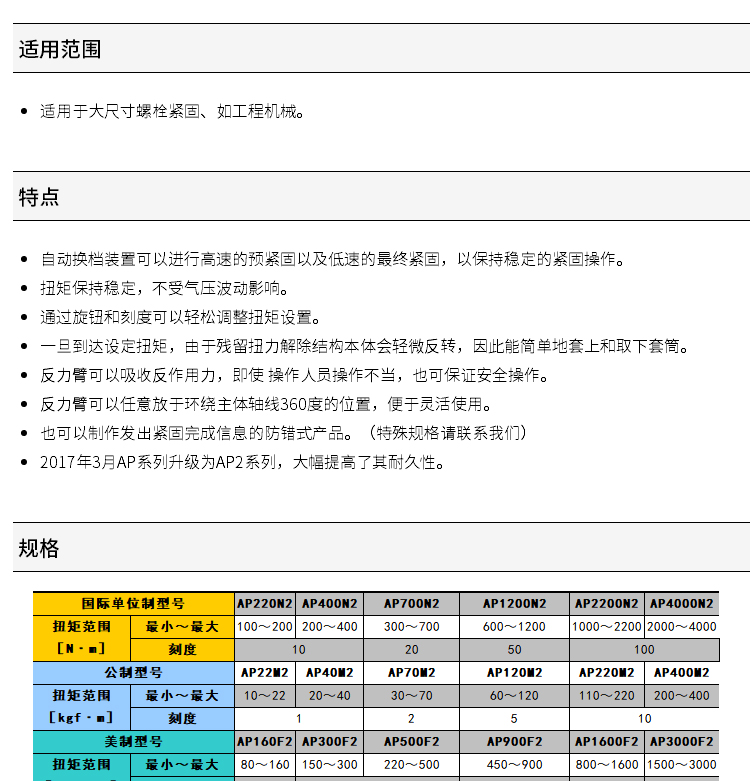Click the 2000～4000 torque range cell
750x781 pixels.
(682, 627)
